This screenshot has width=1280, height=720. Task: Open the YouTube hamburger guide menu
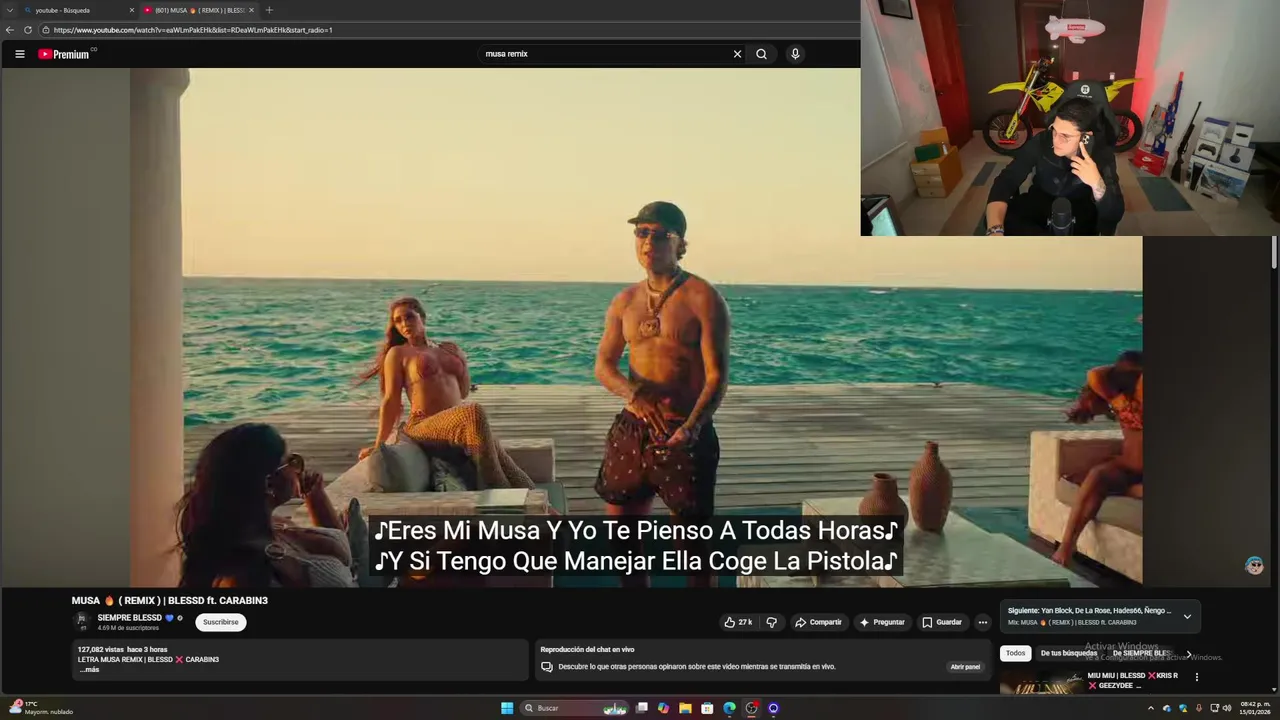(19, 54)
